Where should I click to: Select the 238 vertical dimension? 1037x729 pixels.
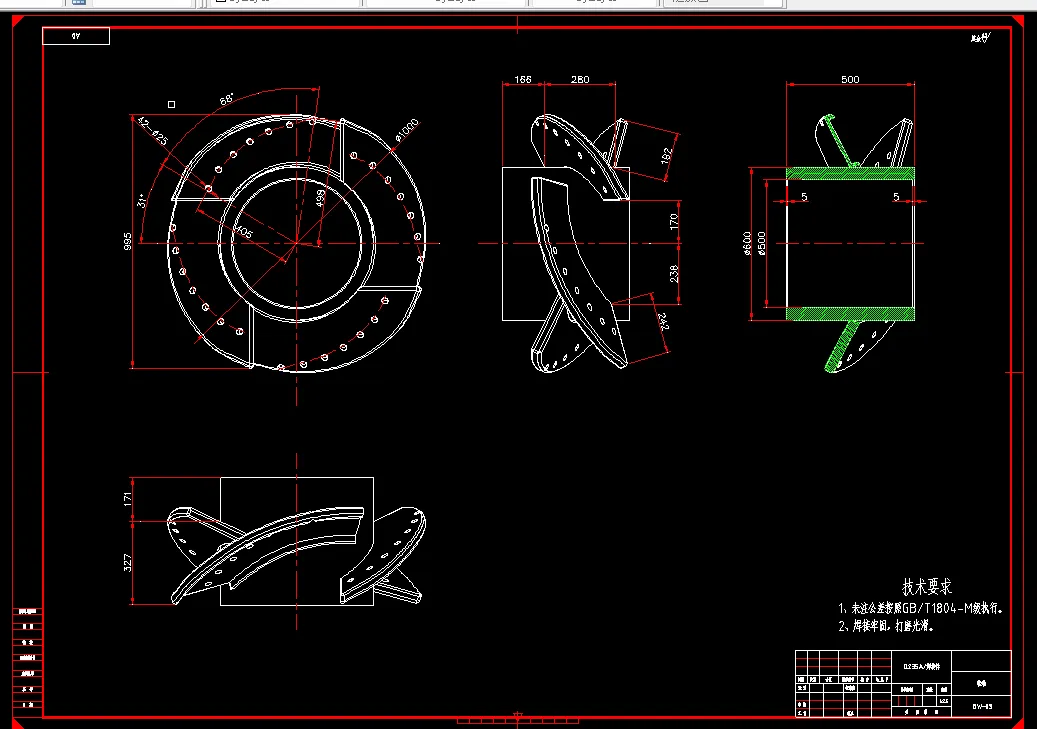[673, 273]
